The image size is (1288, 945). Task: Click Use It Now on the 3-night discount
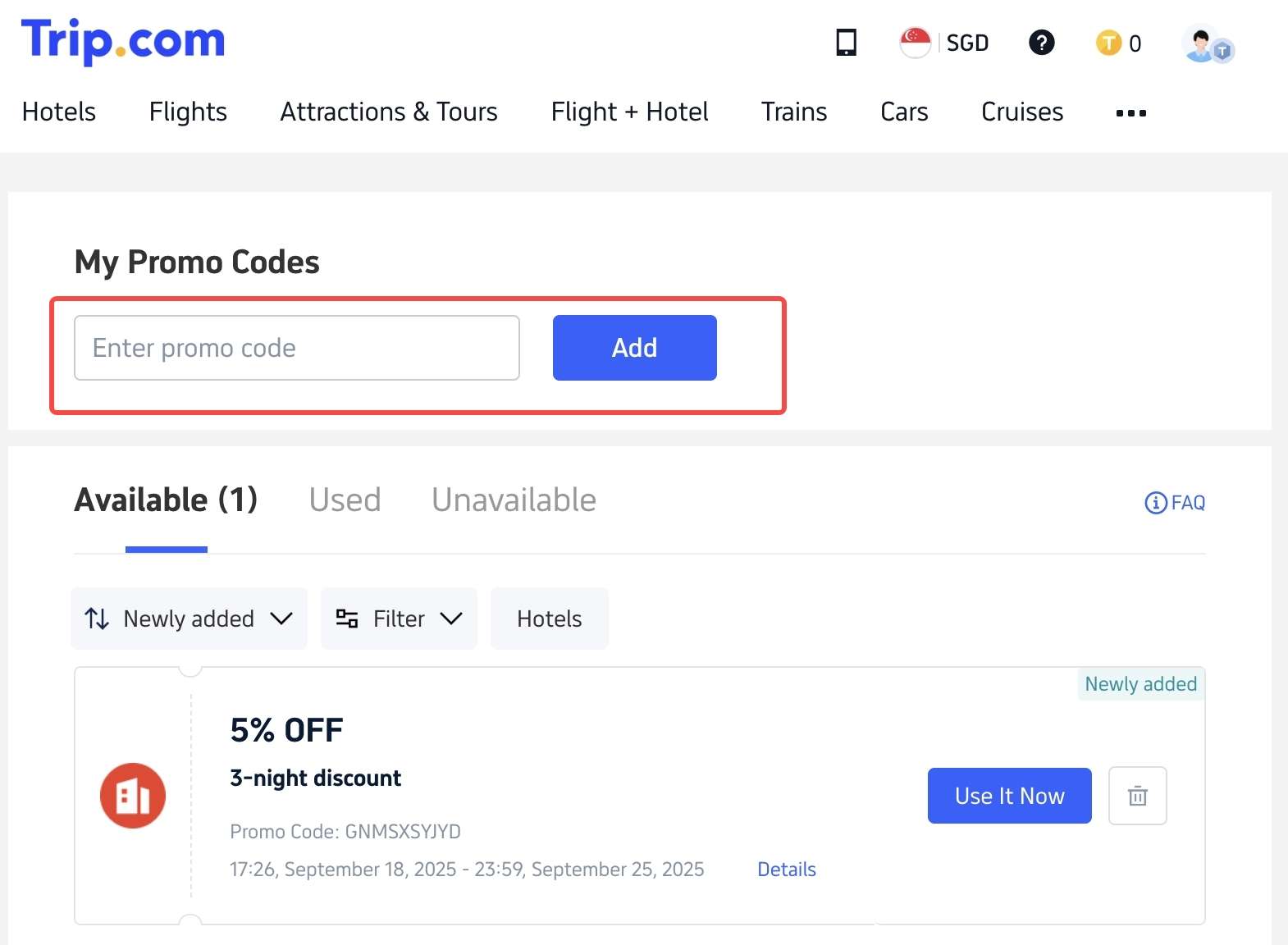(1009, 795)
